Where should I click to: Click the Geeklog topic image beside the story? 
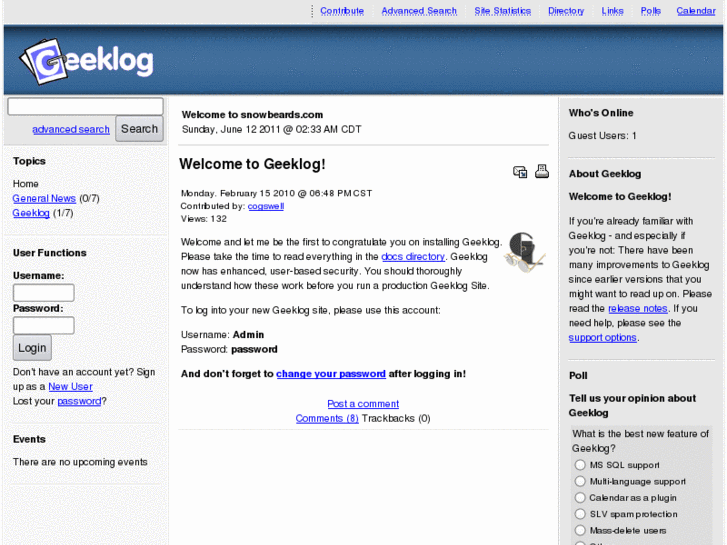[525, 252]
